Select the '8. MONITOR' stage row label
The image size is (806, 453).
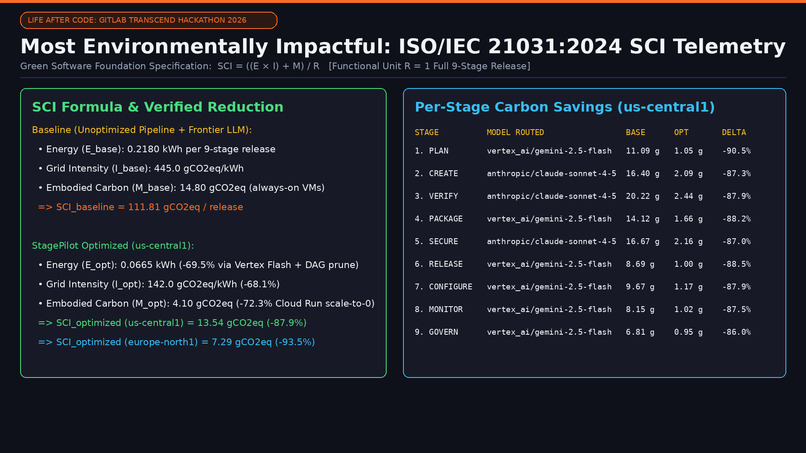439,310
